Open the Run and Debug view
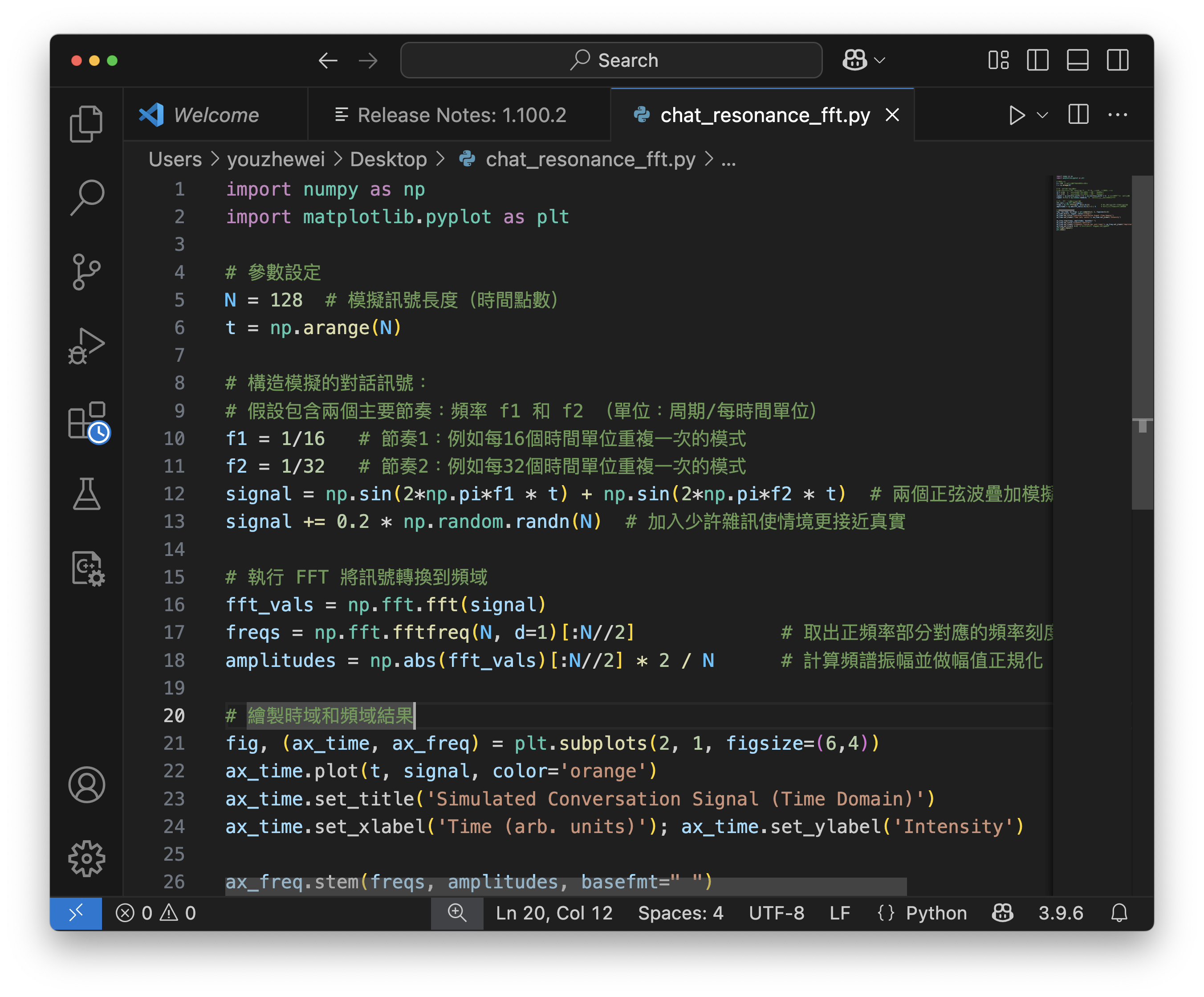1204x997 pixels. pyautogui.click(x=86, y=346)
